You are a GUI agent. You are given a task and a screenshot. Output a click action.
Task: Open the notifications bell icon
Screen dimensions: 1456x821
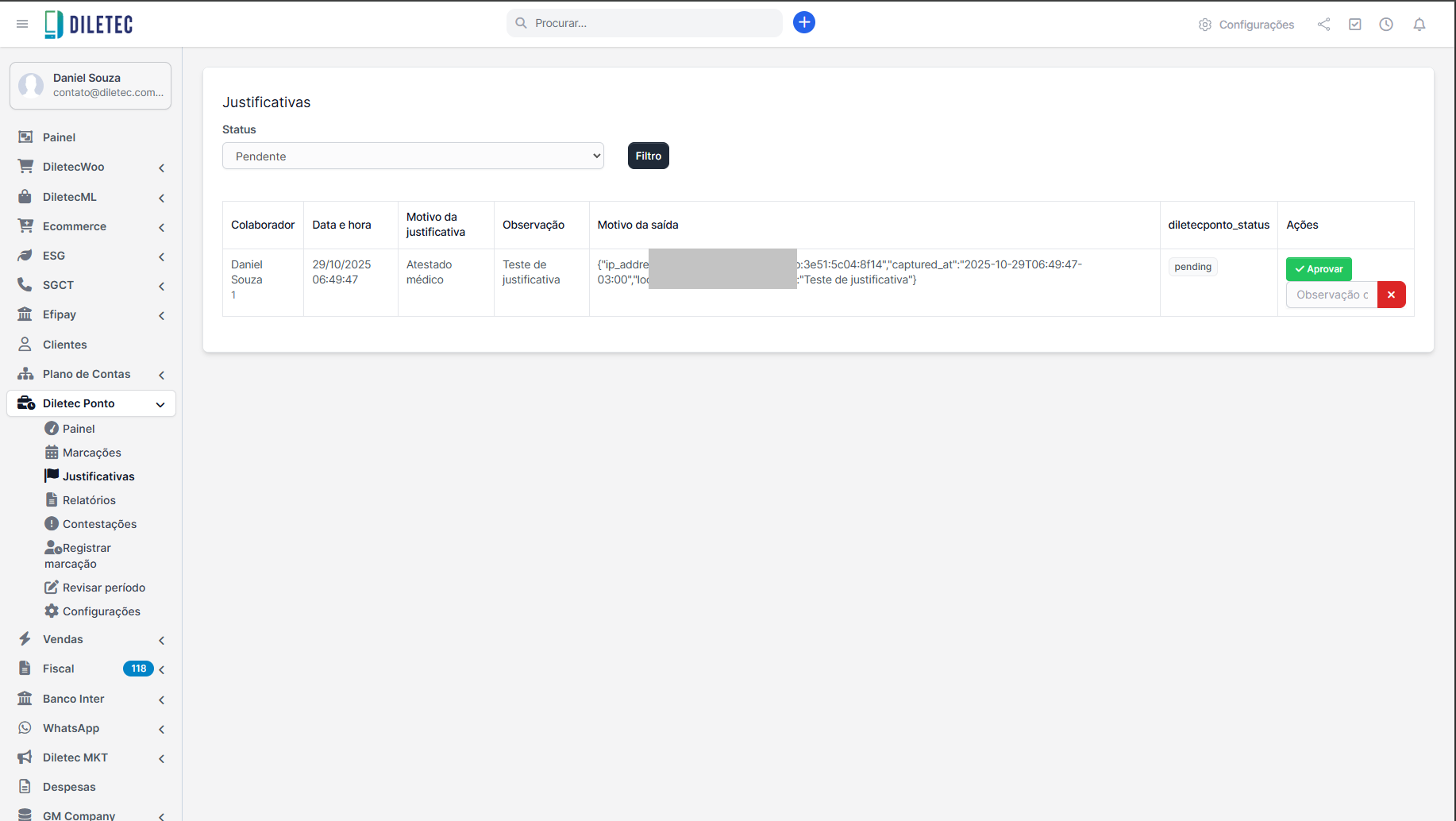pyautogui.click(x=1419, y=25)
